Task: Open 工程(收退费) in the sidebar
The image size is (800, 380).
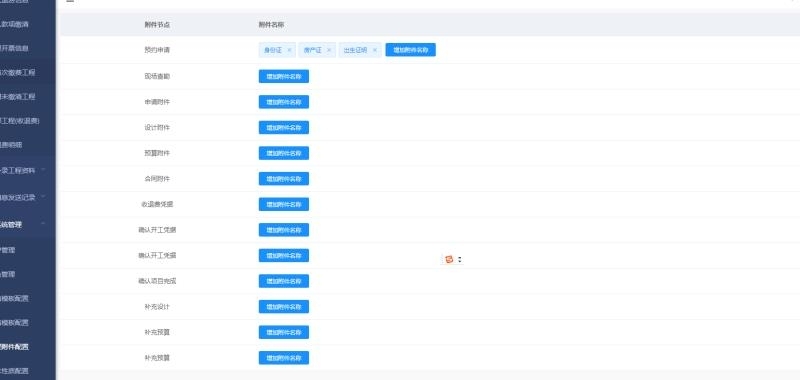Action: click(x=19, y=121)
